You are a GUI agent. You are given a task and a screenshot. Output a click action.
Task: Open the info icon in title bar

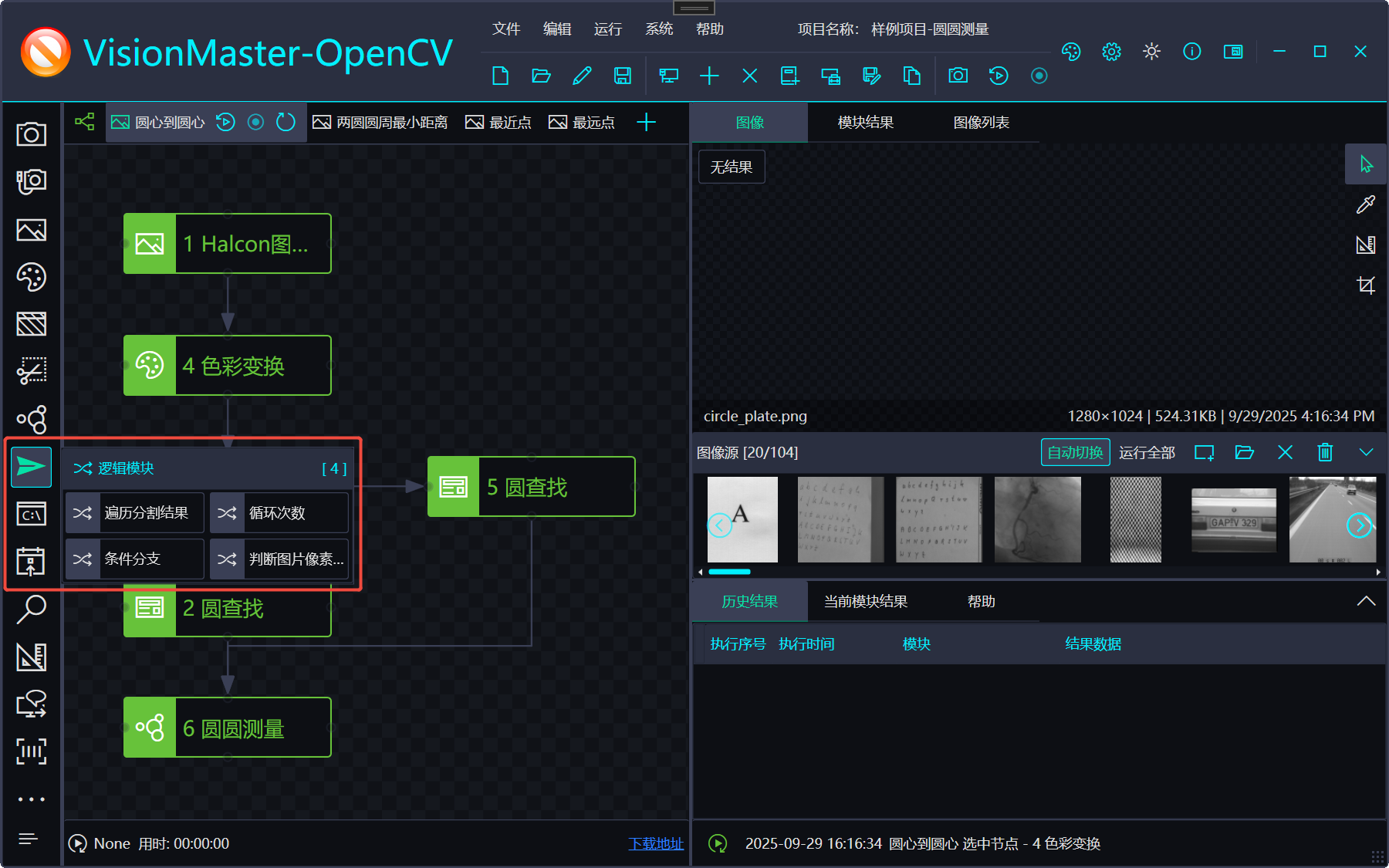(x=1191, y=52)
